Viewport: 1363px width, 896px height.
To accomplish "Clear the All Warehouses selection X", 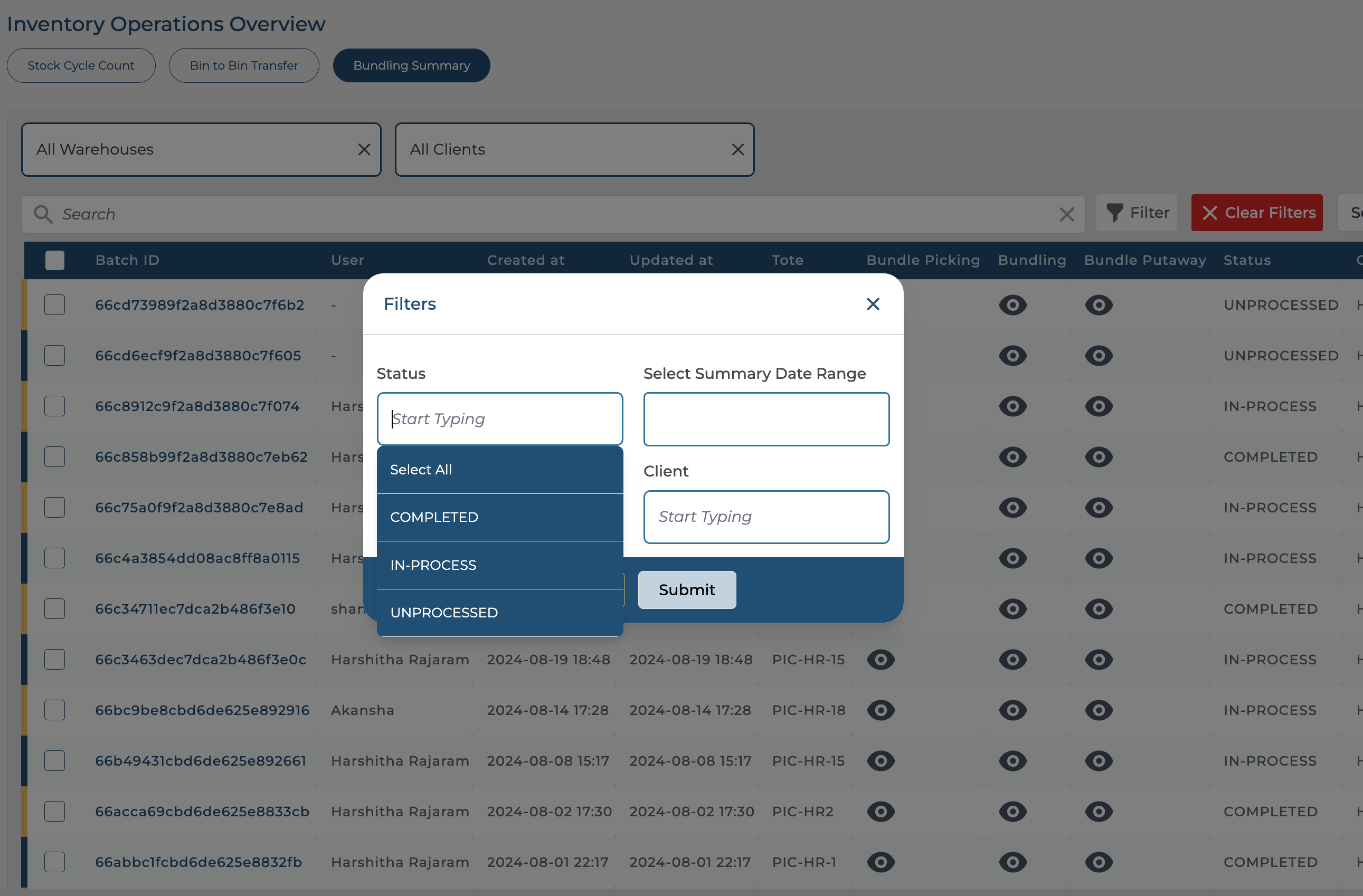I will tap(364, 149).
